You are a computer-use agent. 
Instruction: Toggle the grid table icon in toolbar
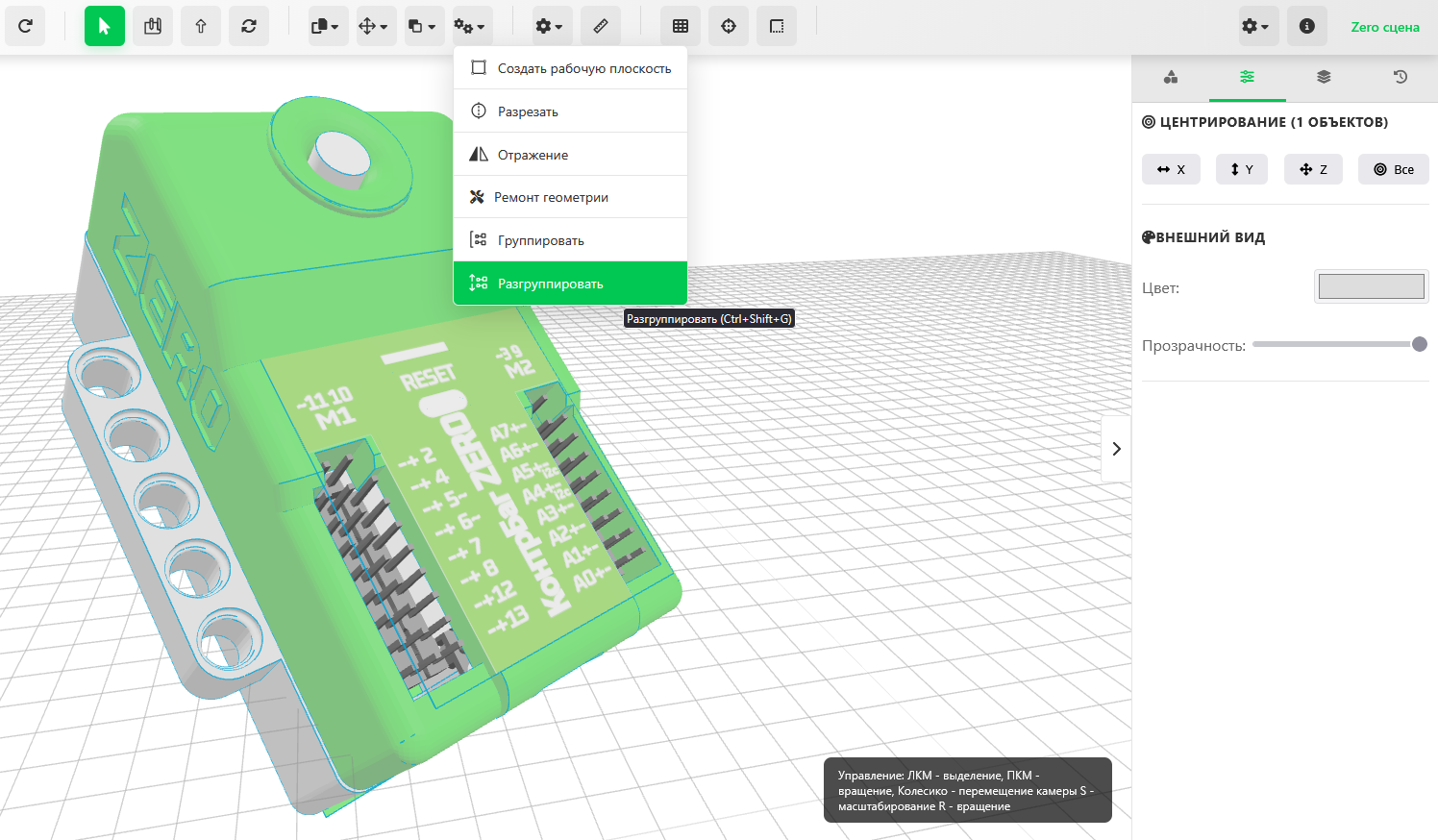[681, 26]
